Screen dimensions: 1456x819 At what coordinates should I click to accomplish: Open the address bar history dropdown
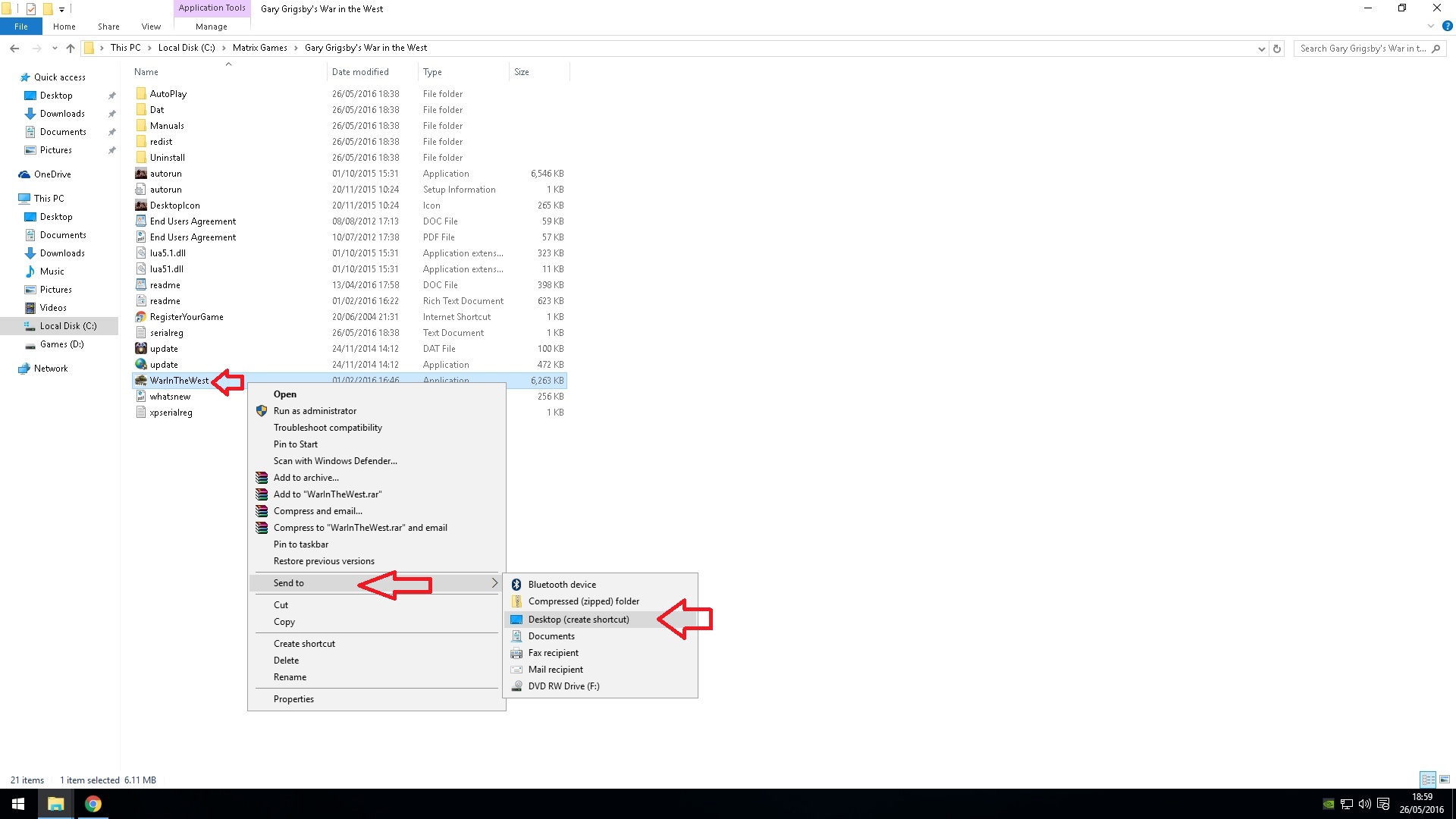pyautogui.click(x=1261, y=49)
